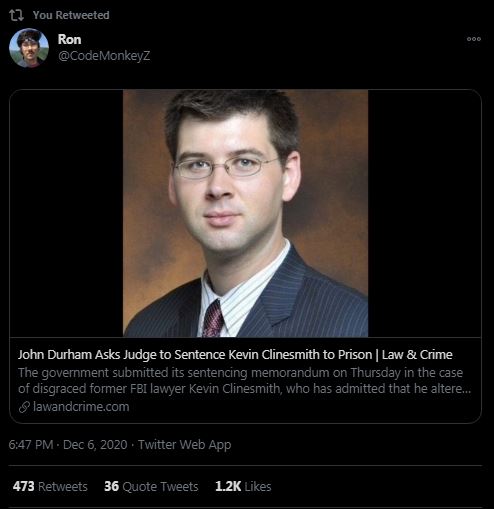Click the 473 retweet count number

pyautogui.click(x=23, y=486)
